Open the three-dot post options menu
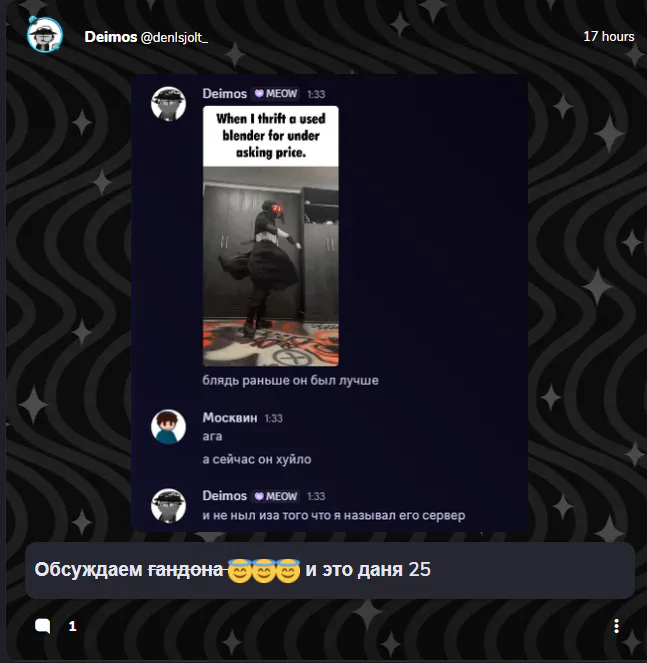The width and height of the screenshot is (647, 663). coord(616,626)
